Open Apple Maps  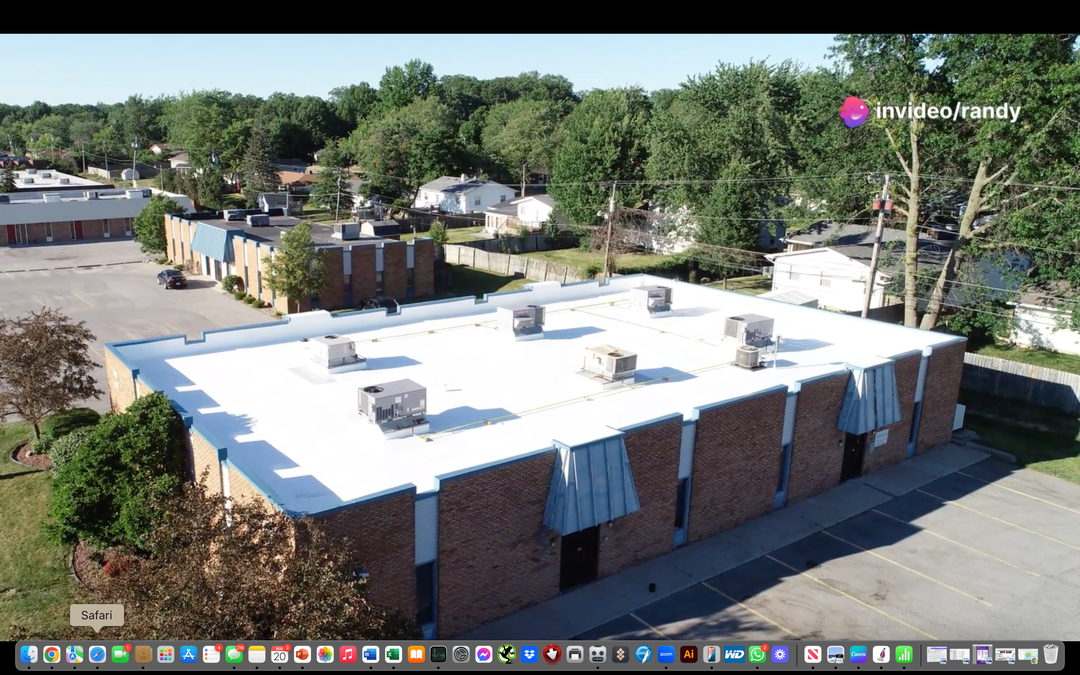pos(74,654)
